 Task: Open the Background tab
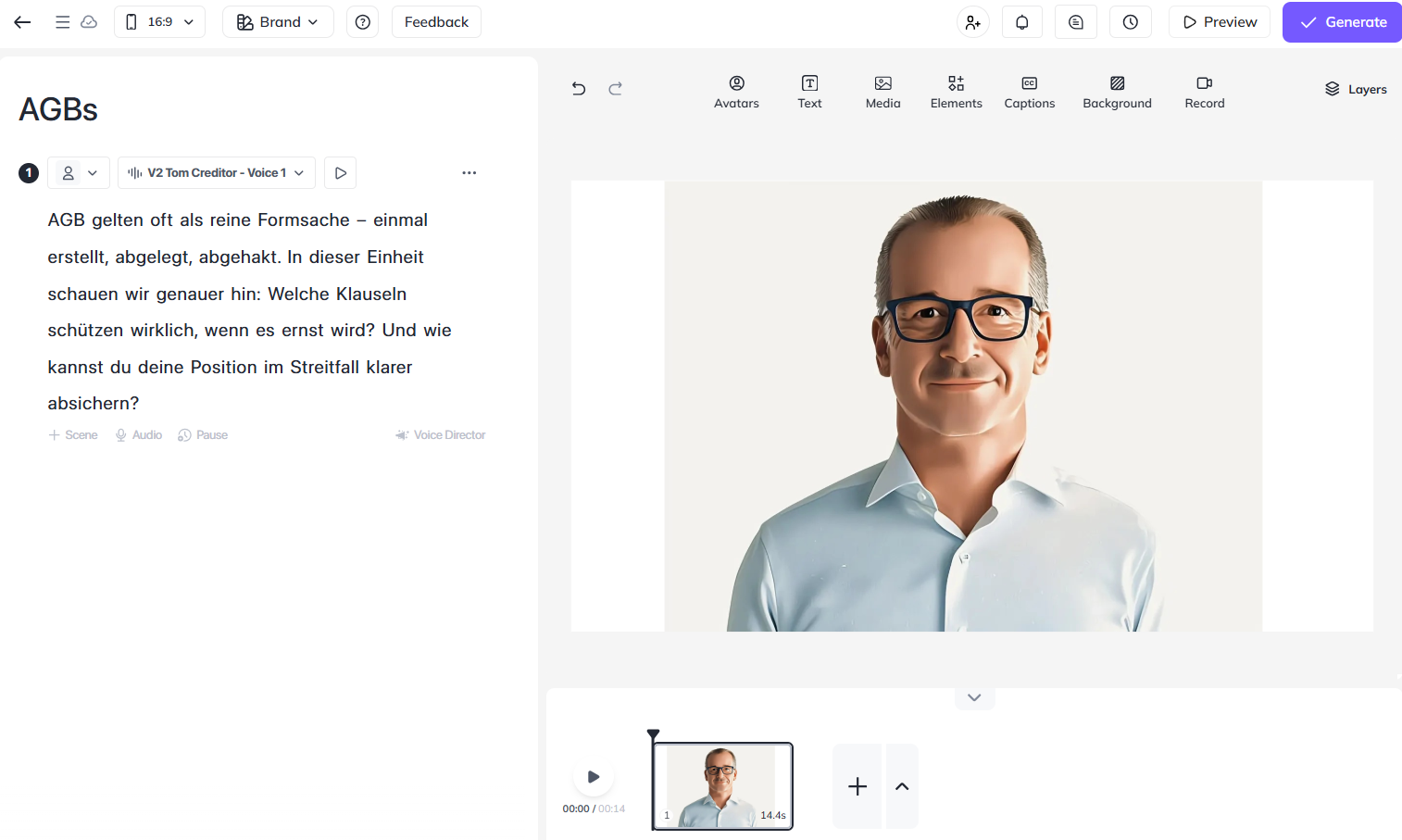[x=1117, y=92]
